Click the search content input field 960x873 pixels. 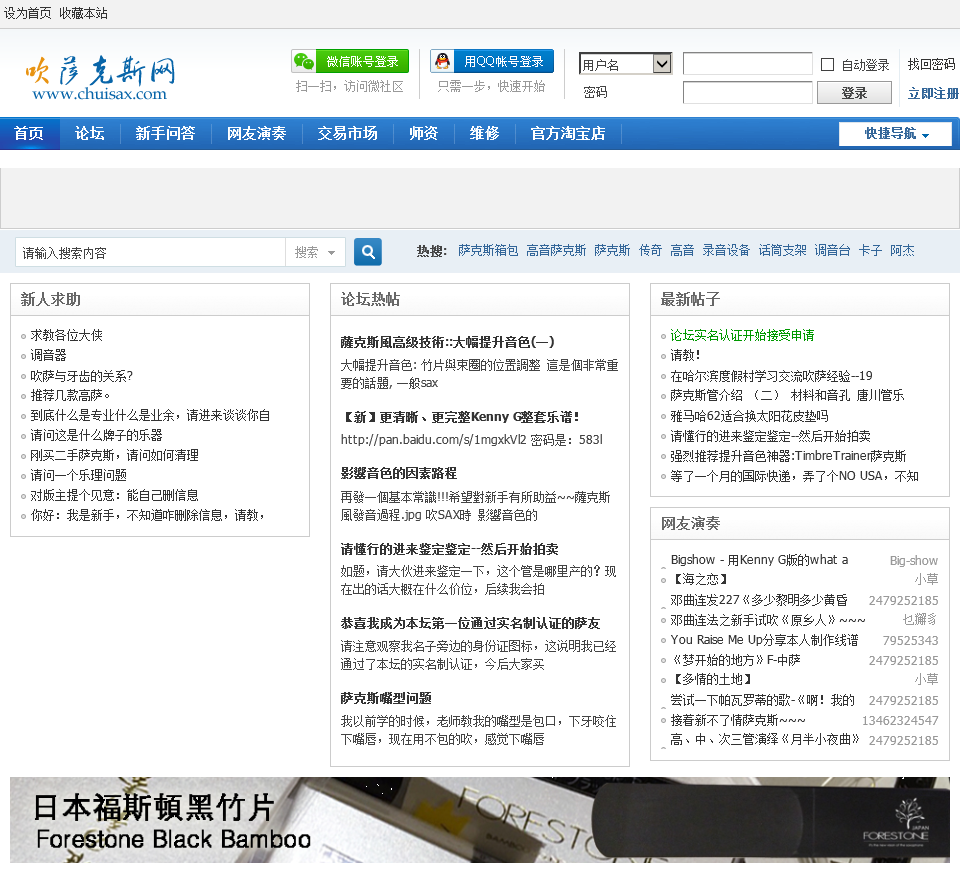[x=150, y=253]
